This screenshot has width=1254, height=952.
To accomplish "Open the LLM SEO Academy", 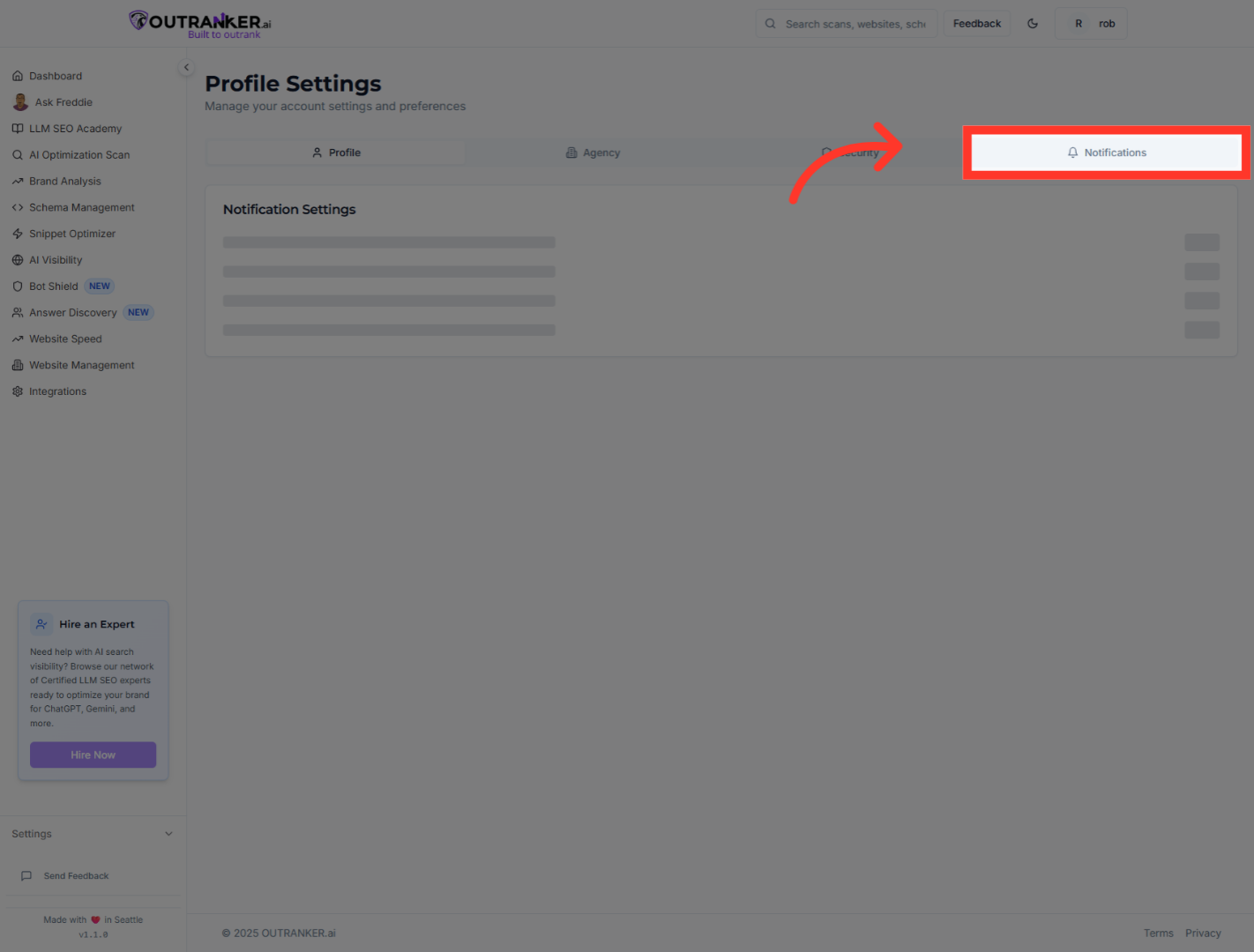I will (x=76, y=129).
